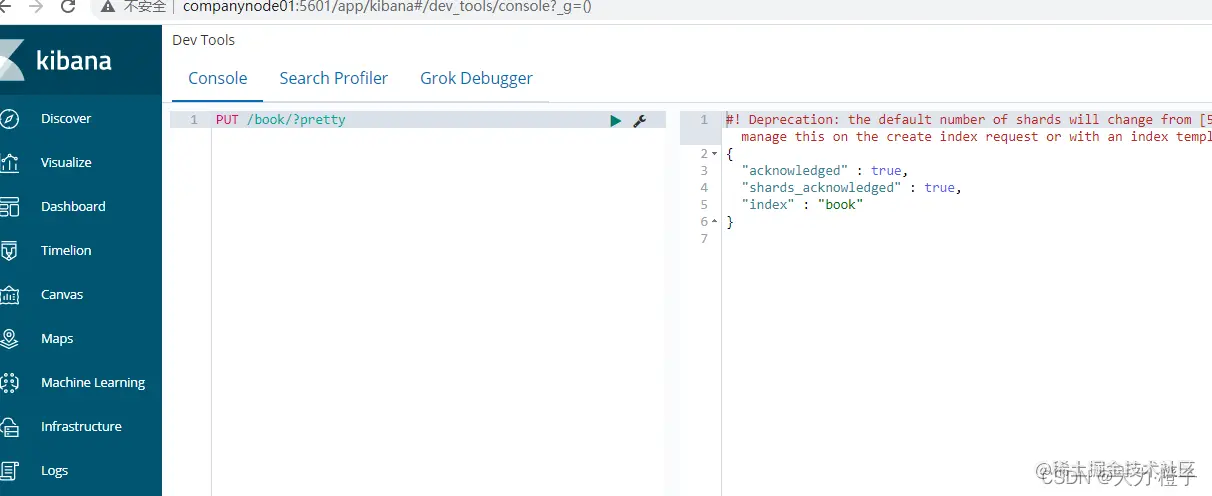Fold the closing brace at line 6
The height and width of the screenshot is (496, 1212).
pyautogui.click(x=715, y=222)
